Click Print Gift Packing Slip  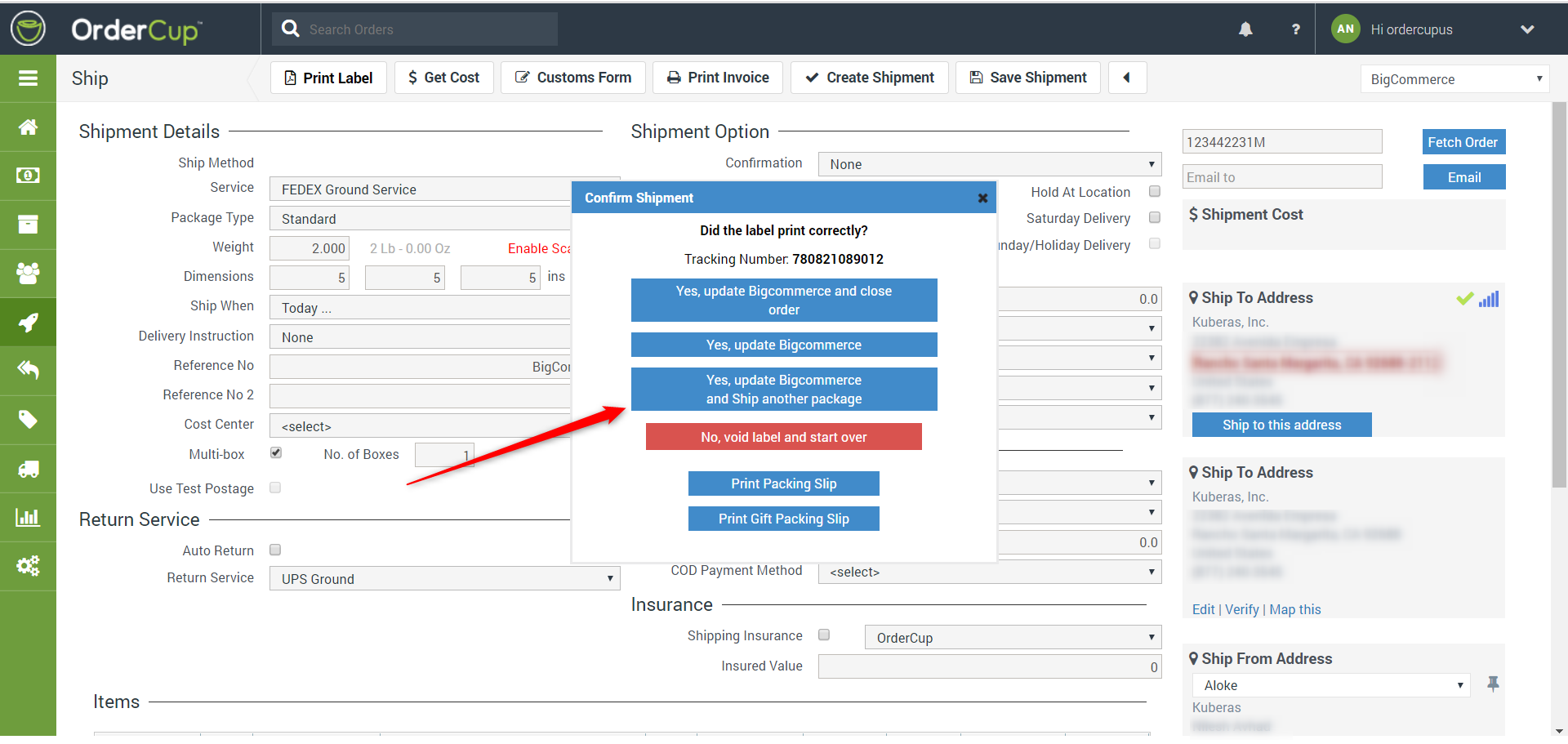(x=784, y=519)
